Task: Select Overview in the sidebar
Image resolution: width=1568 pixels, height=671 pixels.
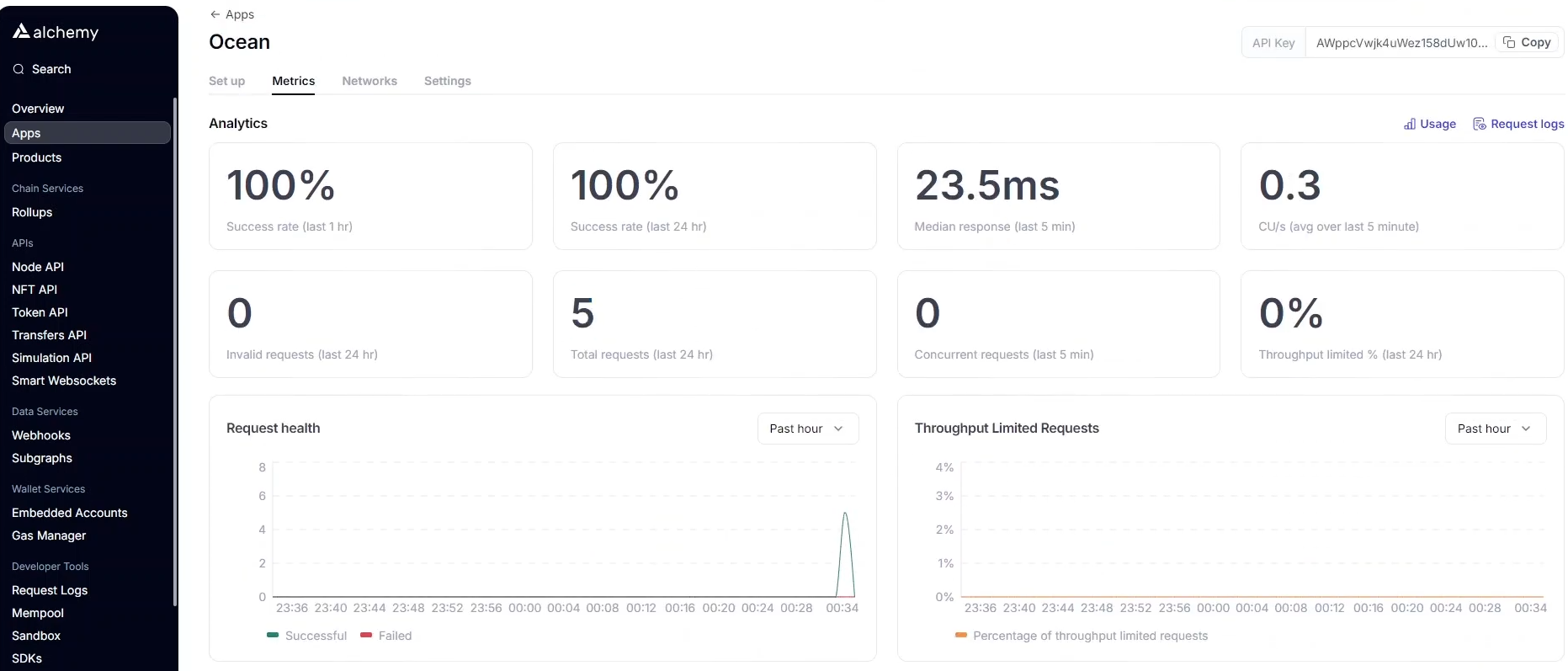Action: (38, 109)
